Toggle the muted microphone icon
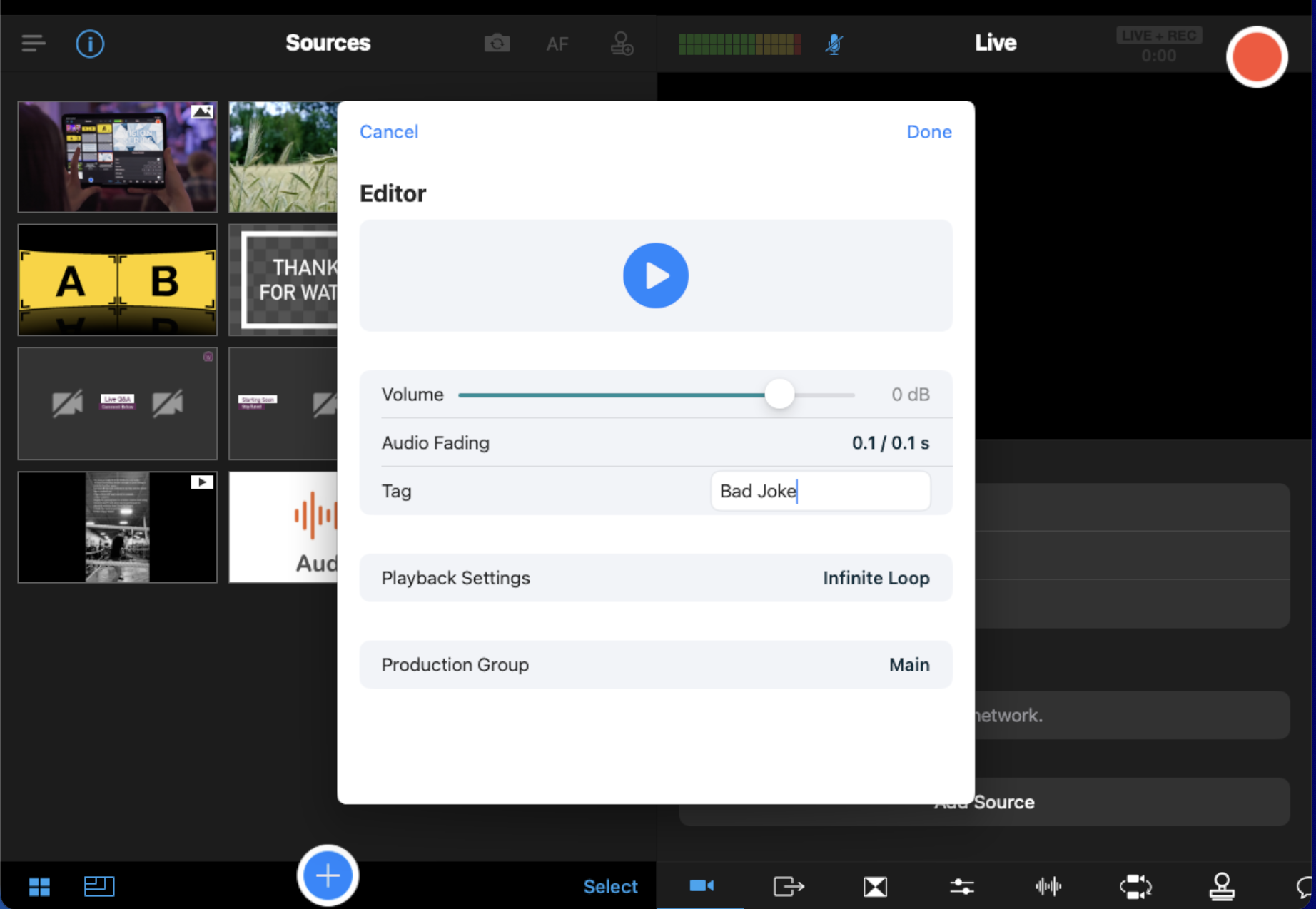Screen dimensions: 1316x909 834,44
